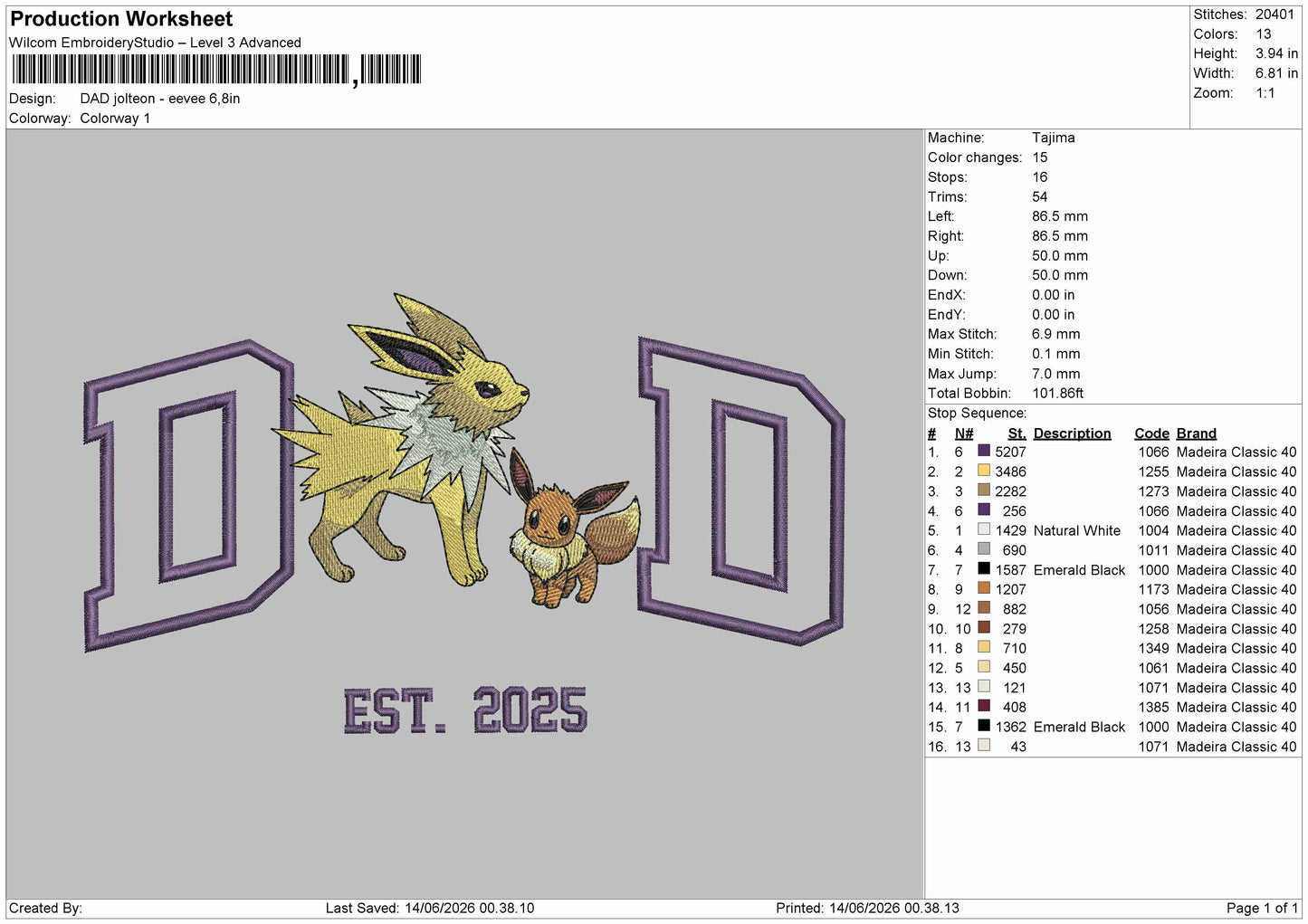Click stitch count '5207' in row 1
Screen dimensions: 1308x924
tap(1010, 452)
